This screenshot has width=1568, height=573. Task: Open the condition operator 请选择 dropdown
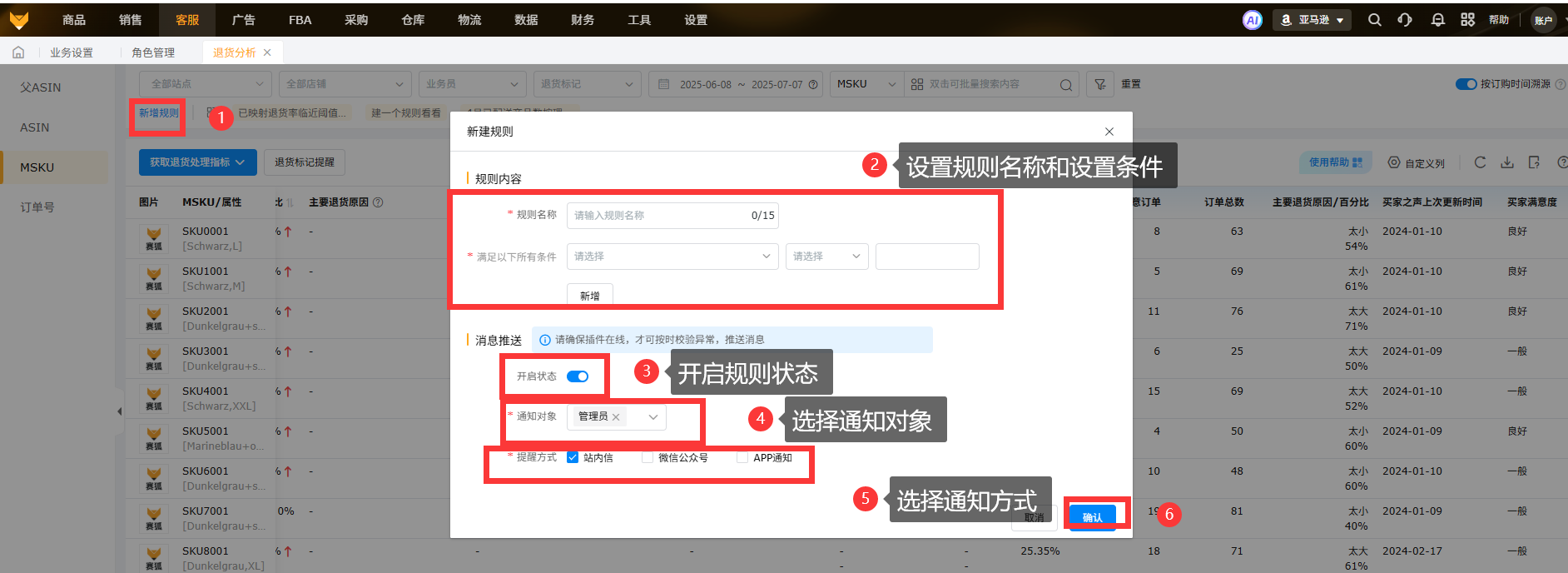click(x=827, y=257)
